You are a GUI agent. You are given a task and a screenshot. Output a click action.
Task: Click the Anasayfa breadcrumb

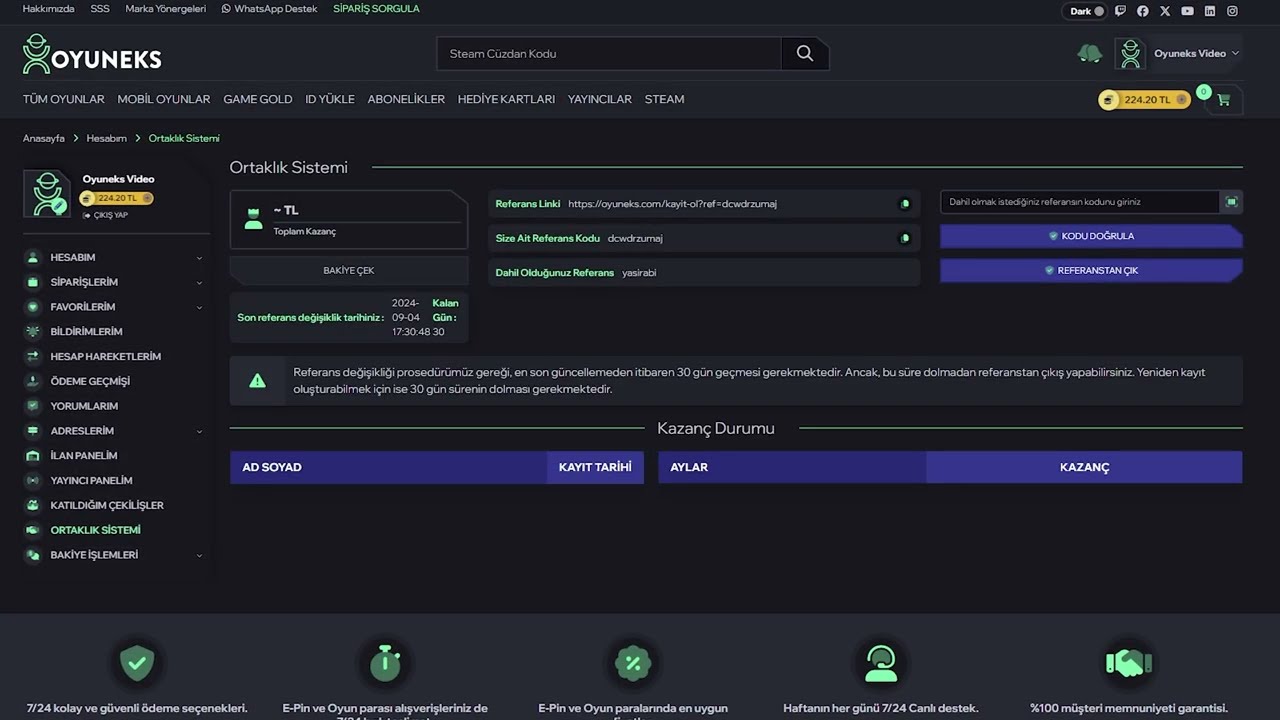coord(44,138)
